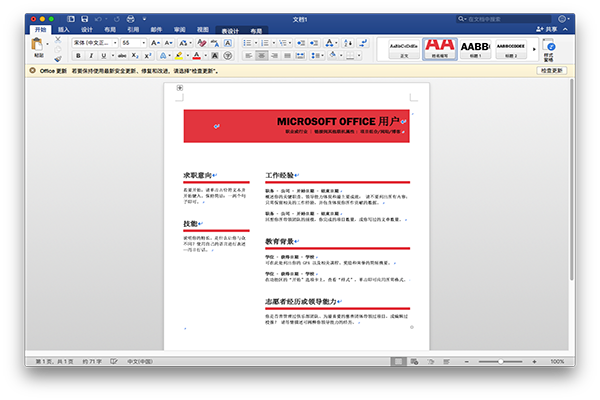This screenshot has height=400, width=600.
Task: Click the Enclosed characters icon
Action: pyautogui.click(x=228, y=56)
